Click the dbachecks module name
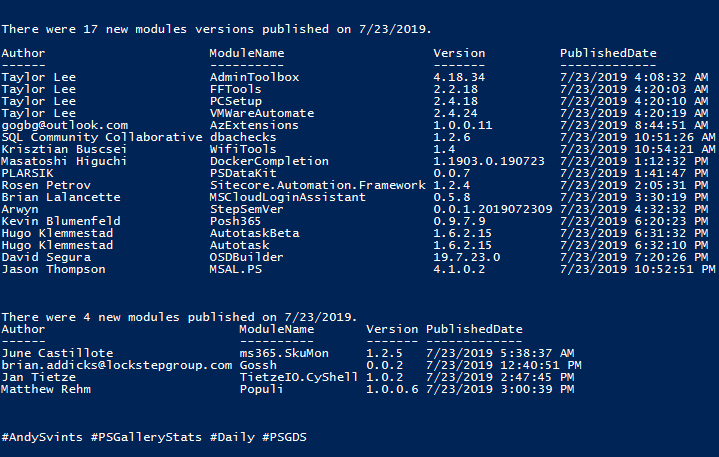The image size is (719, 457). (x=243, y=137)
